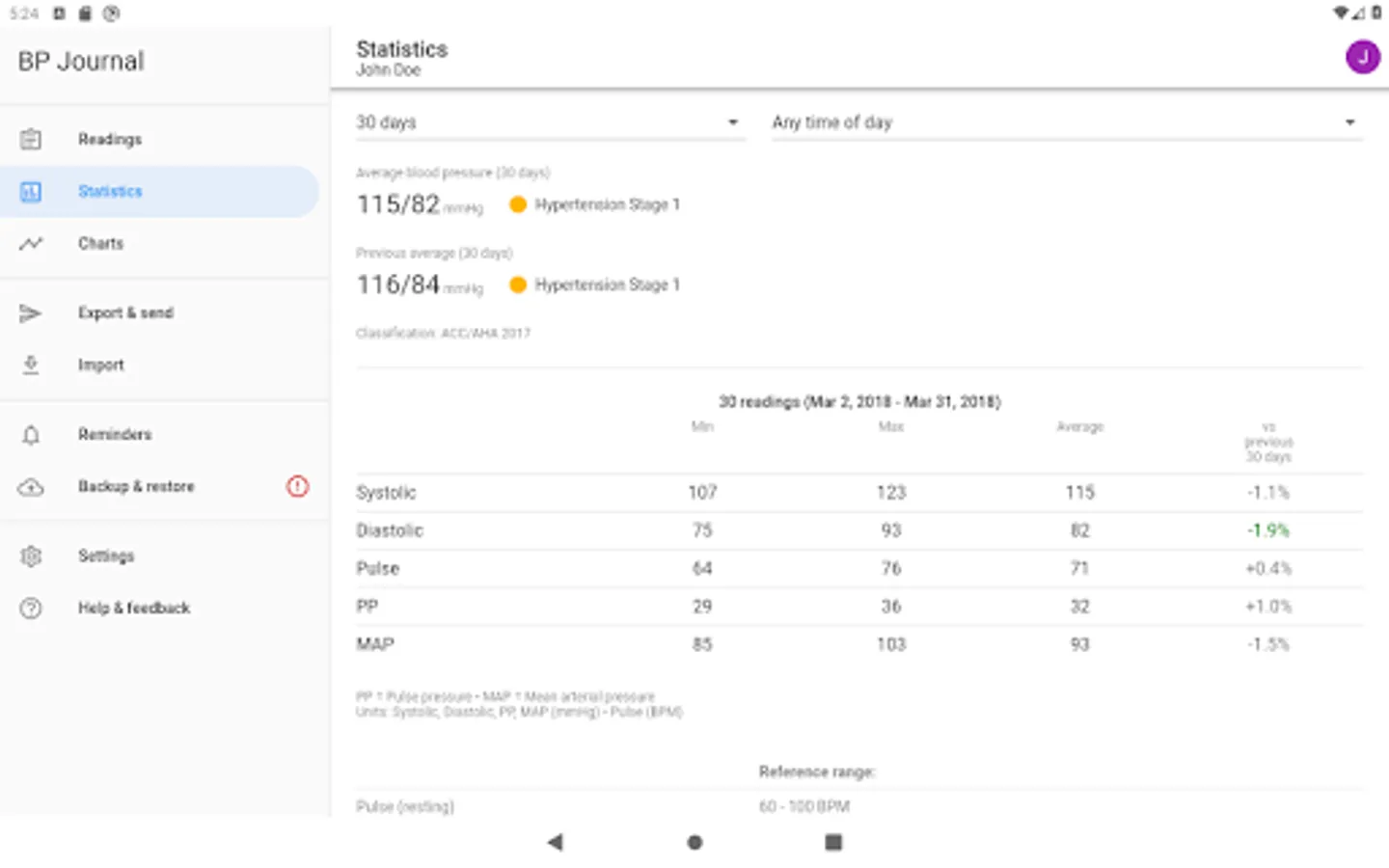The height and width of the screenshot is (868, 1389).
Task: Expand the 30 days period dropdown
Action: tap(550, 122)
